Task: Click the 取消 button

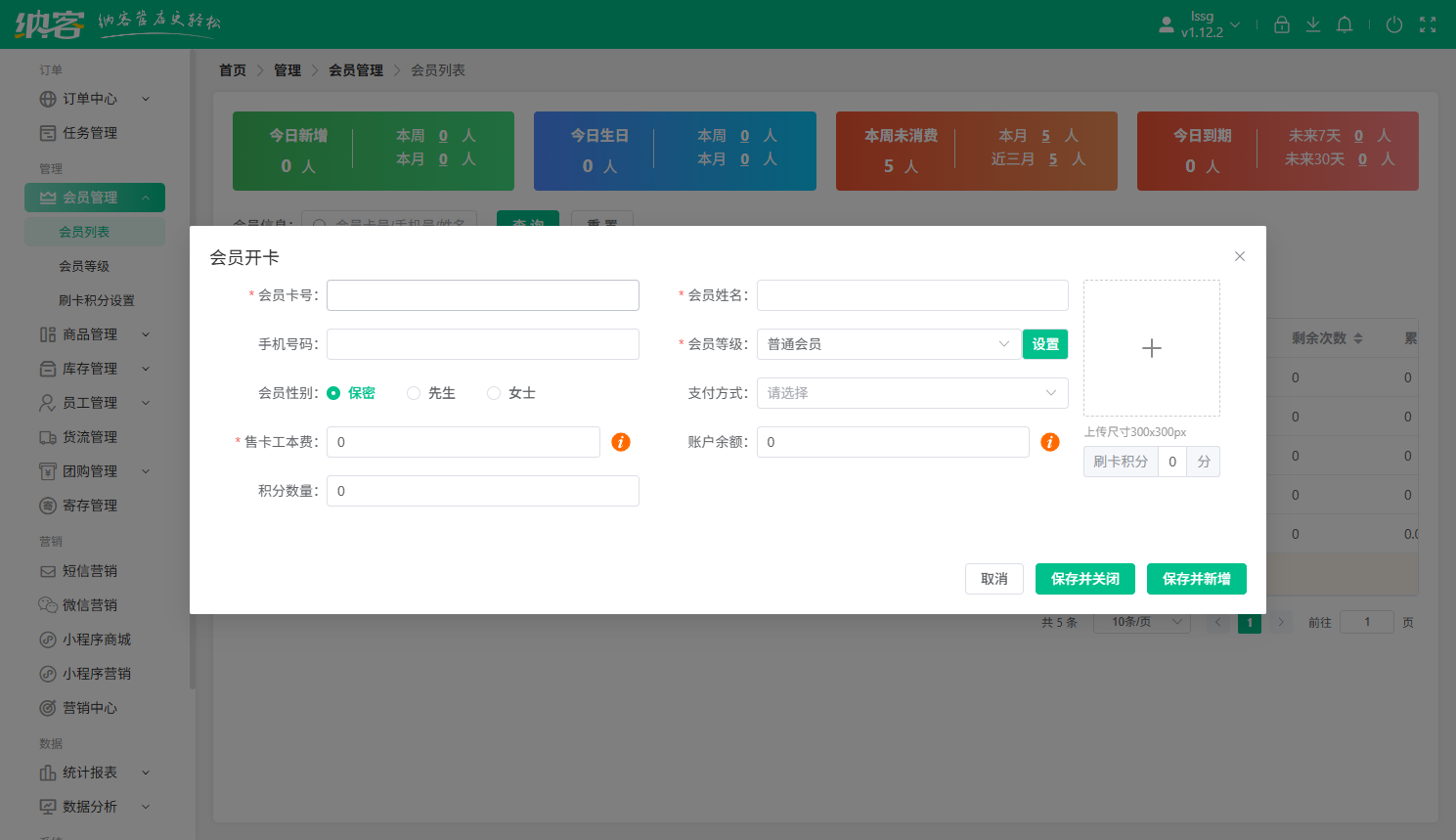Action: pos(993,579)
